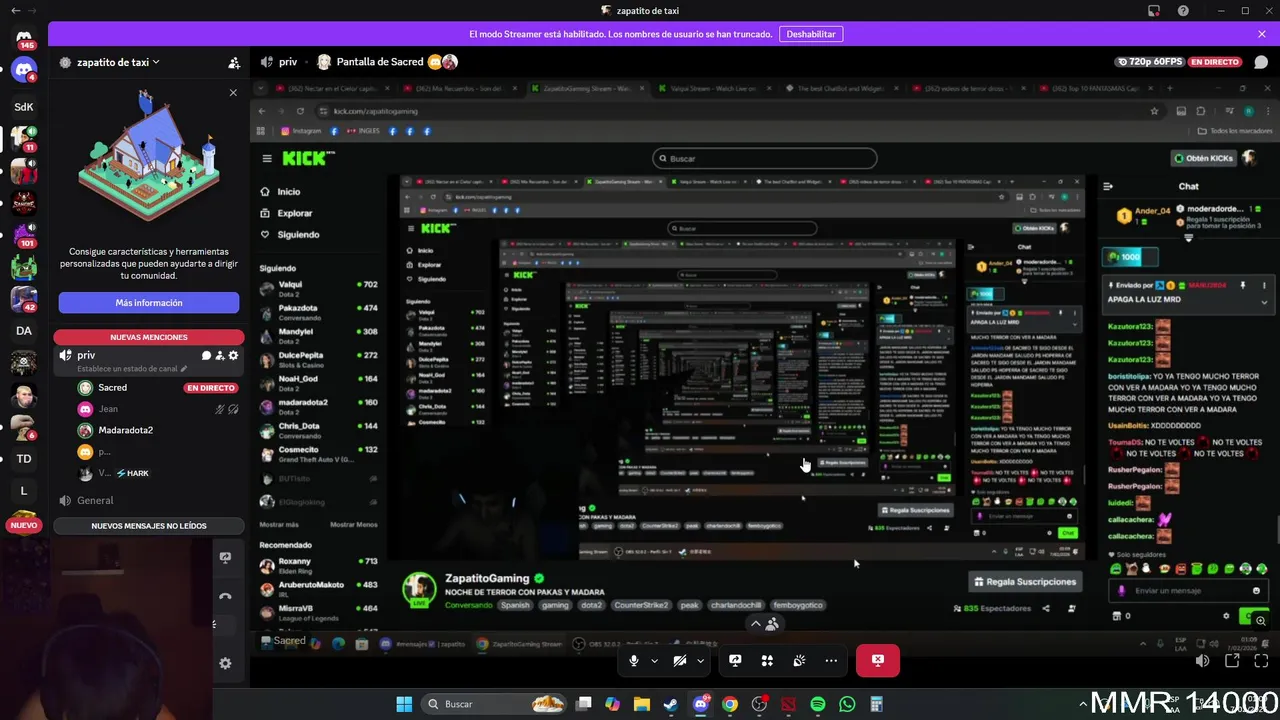Open Discord inbox icon in title bar
1280x720 pixels.
(x=1154, y=11)
